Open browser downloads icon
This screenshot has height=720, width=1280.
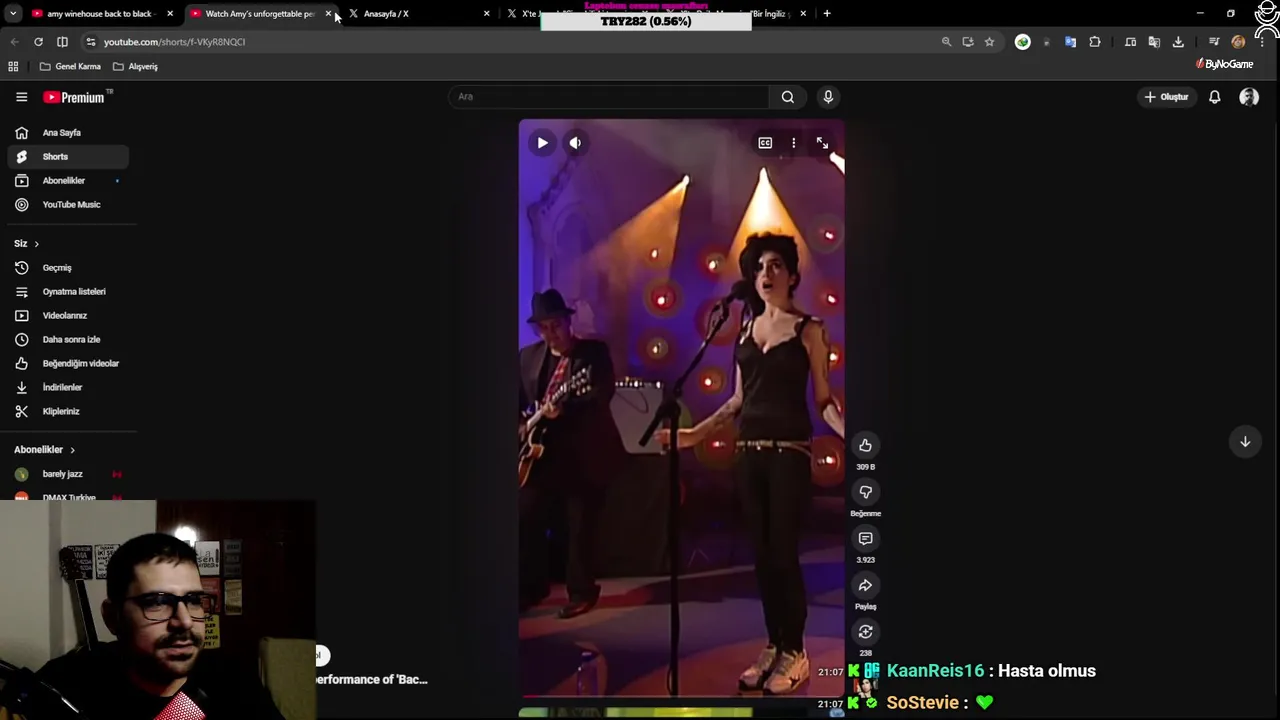(1178, 42)
